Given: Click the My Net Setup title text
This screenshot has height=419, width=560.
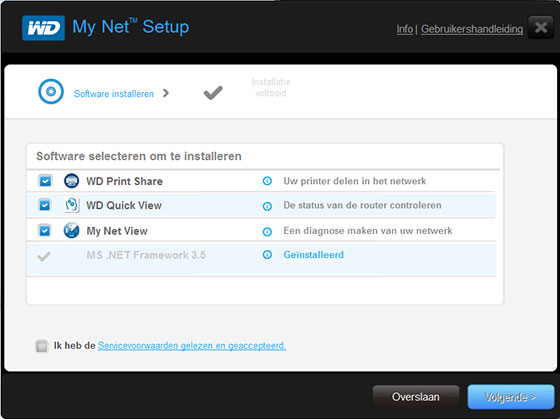Looking at the screenshot, I should [x=131, y=27].
